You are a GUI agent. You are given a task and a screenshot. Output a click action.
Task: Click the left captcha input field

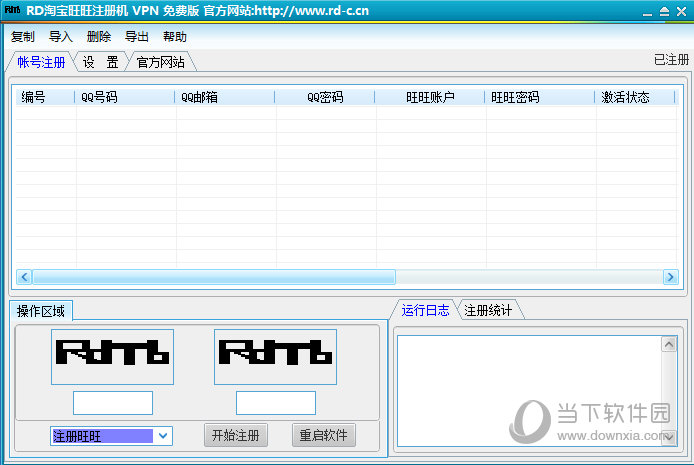coord(113,403)
